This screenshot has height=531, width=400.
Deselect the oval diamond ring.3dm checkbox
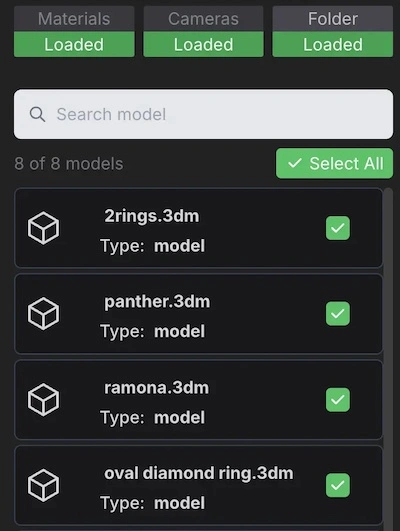(338, 485)
